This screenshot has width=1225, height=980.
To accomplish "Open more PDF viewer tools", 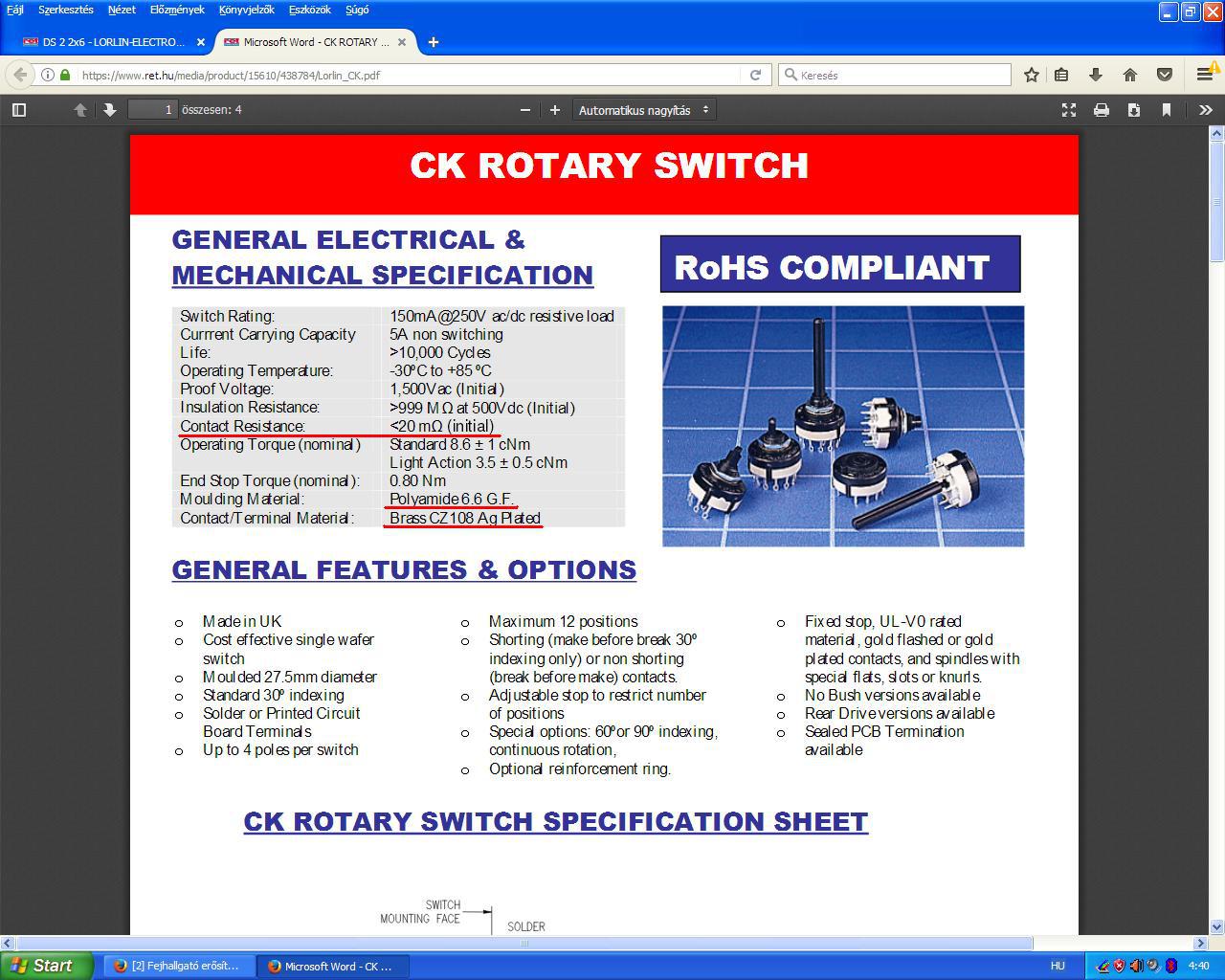I will coord(1206,110).
